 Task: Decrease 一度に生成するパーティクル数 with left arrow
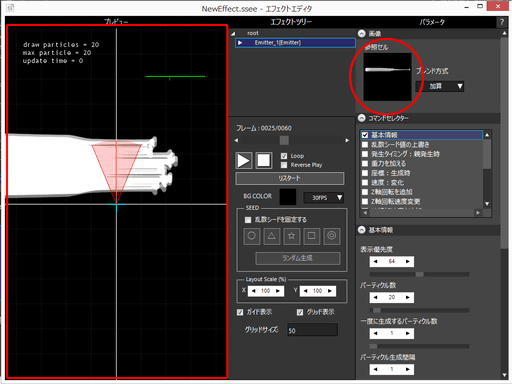click(x=376, y=333)
